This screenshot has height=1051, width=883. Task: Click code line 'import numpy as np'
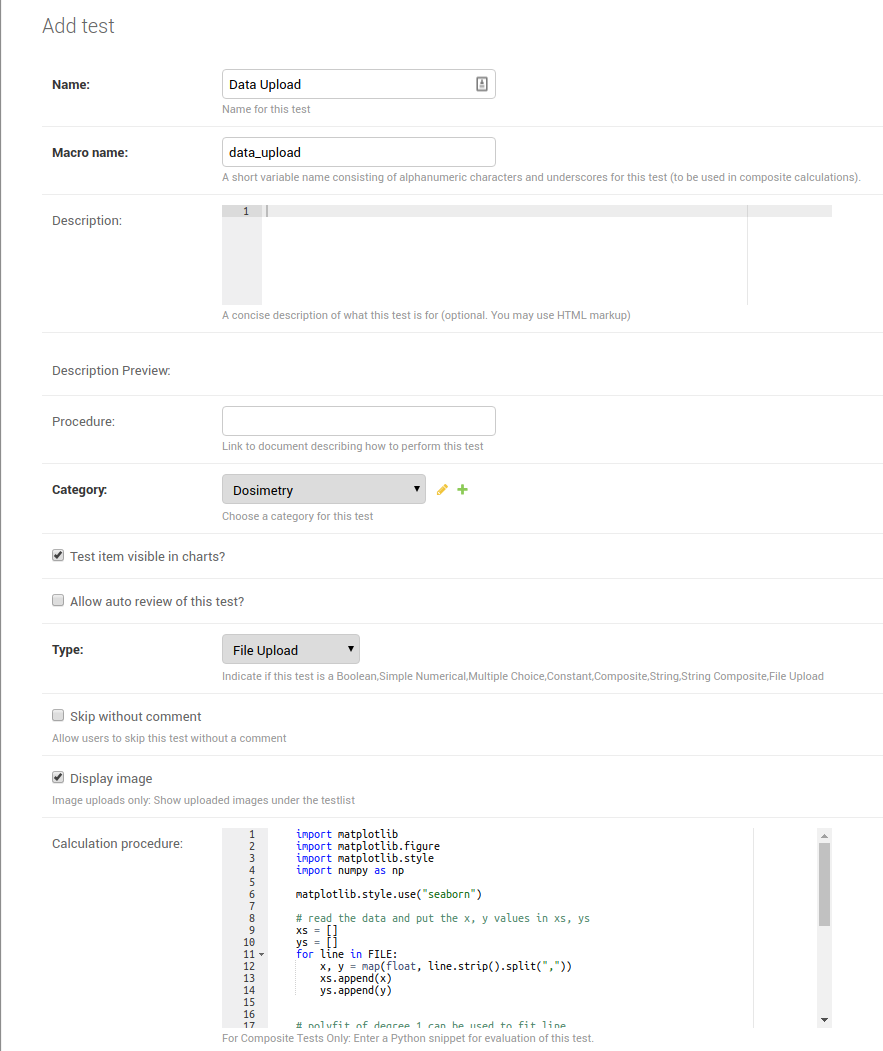350,871
